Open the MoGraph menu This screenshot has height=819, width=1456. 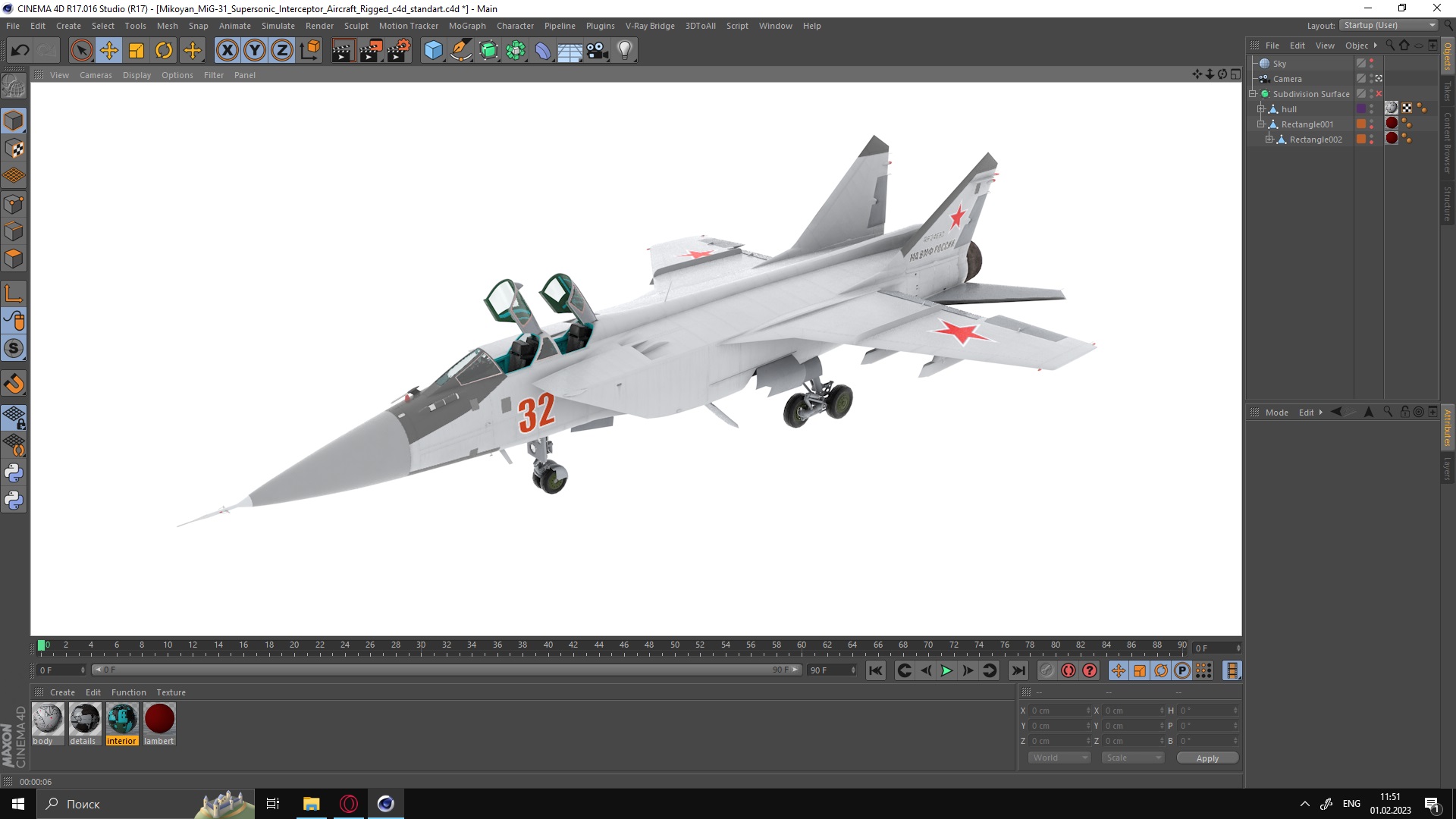coord(467,26)
